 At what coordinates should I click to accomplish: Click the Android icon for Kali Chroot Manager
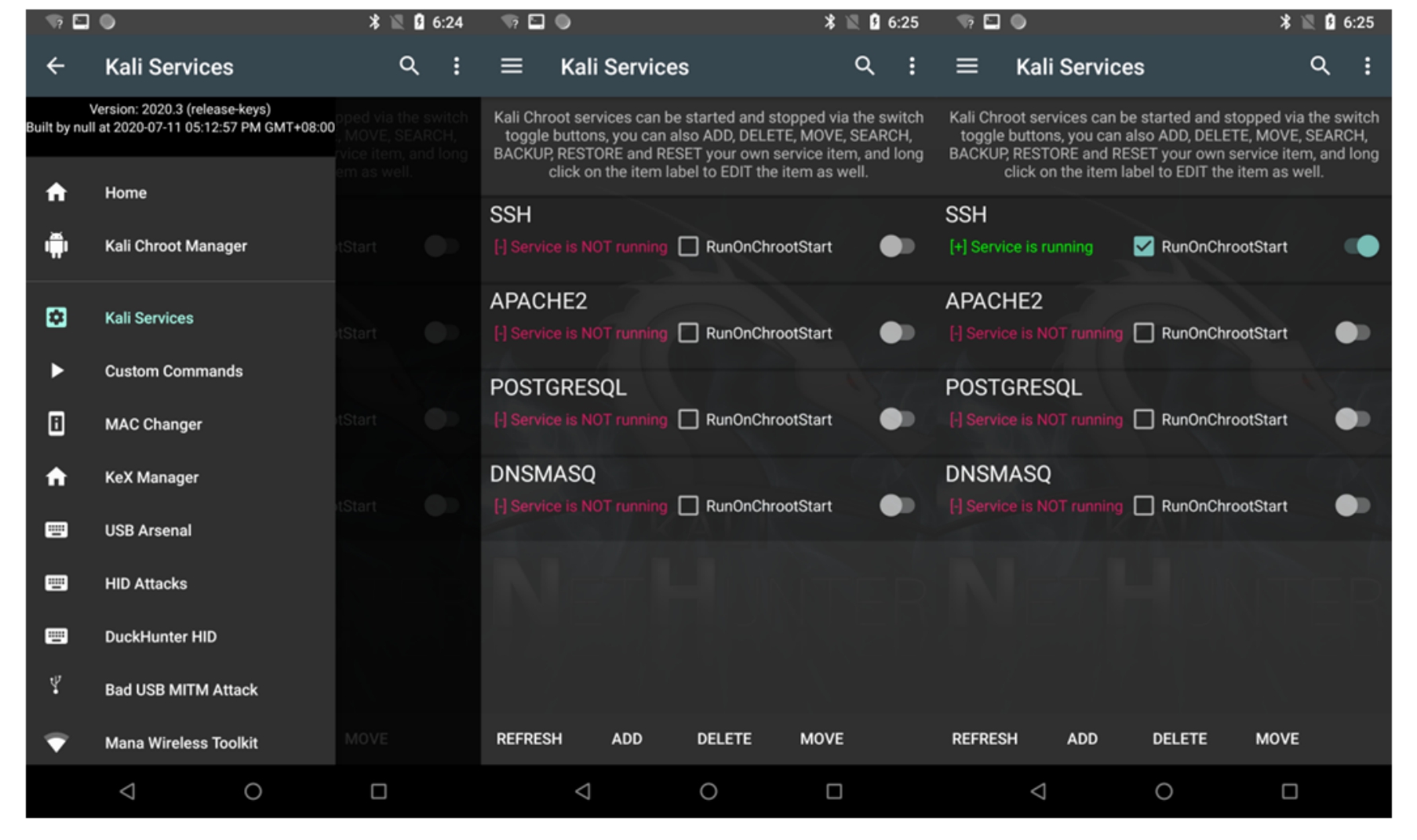point(56,245)
